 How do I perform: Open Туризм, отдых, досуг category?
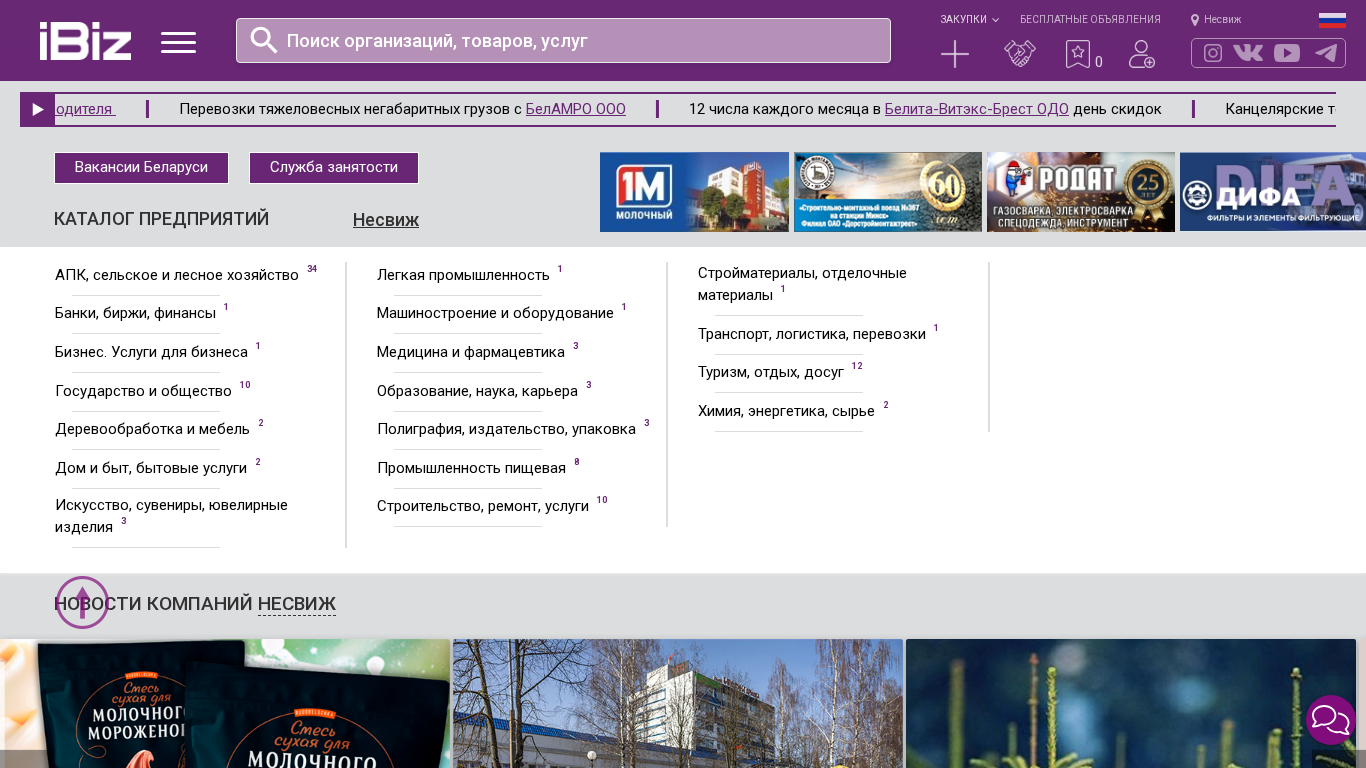[770, 372]
